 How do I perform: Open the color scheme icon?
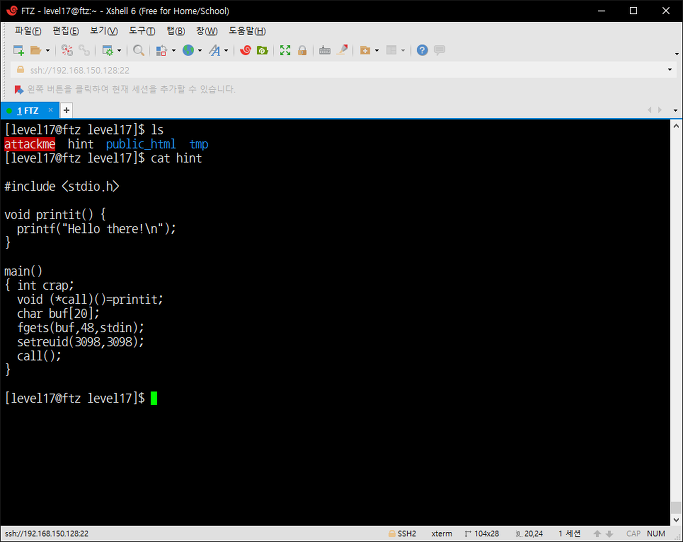tap(161, 51)
